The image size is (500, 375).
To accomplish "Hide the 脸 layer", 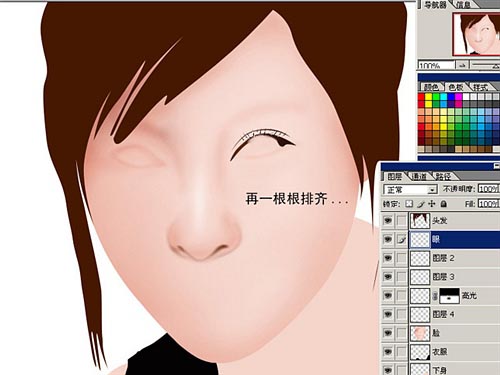I will click(388, 333).
